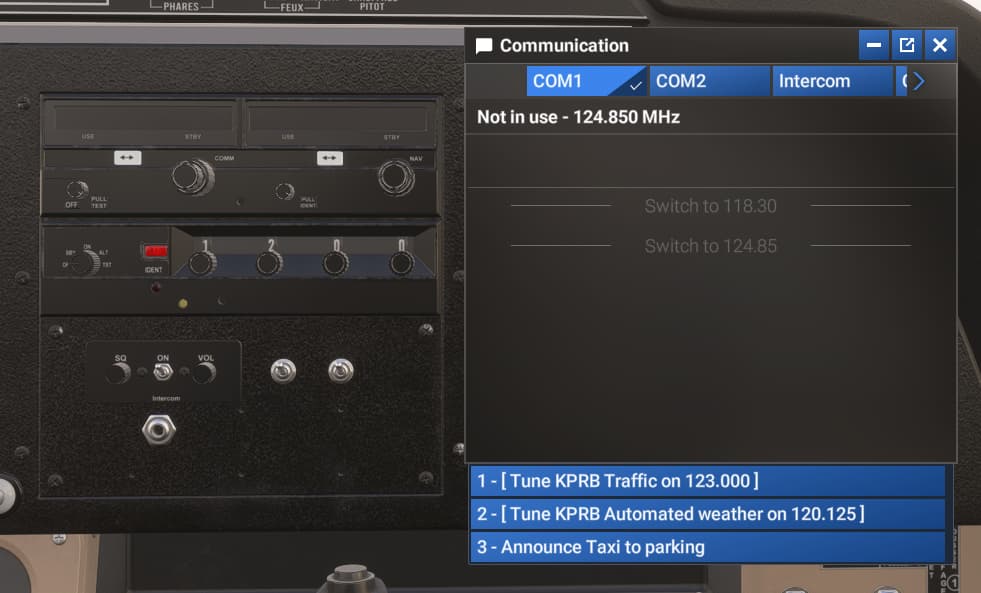Click the headphone jack below Intercom

coord(158,430)
